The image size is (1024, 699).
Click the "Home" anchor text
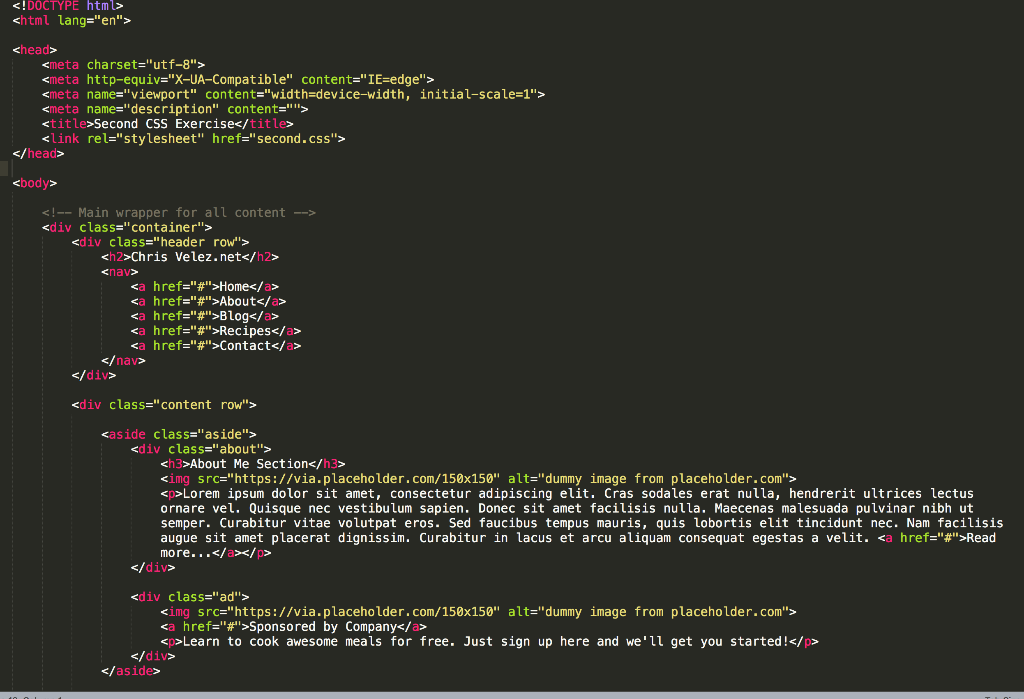(x=234, y=287)
